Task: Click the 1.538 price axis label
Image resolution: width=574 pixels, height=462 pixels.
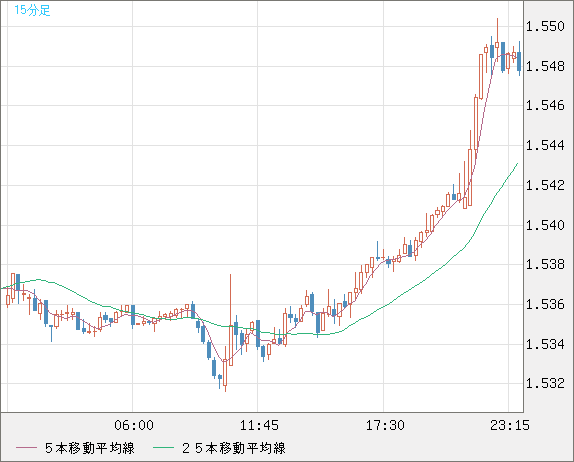Action: click(x=545, y=264)
